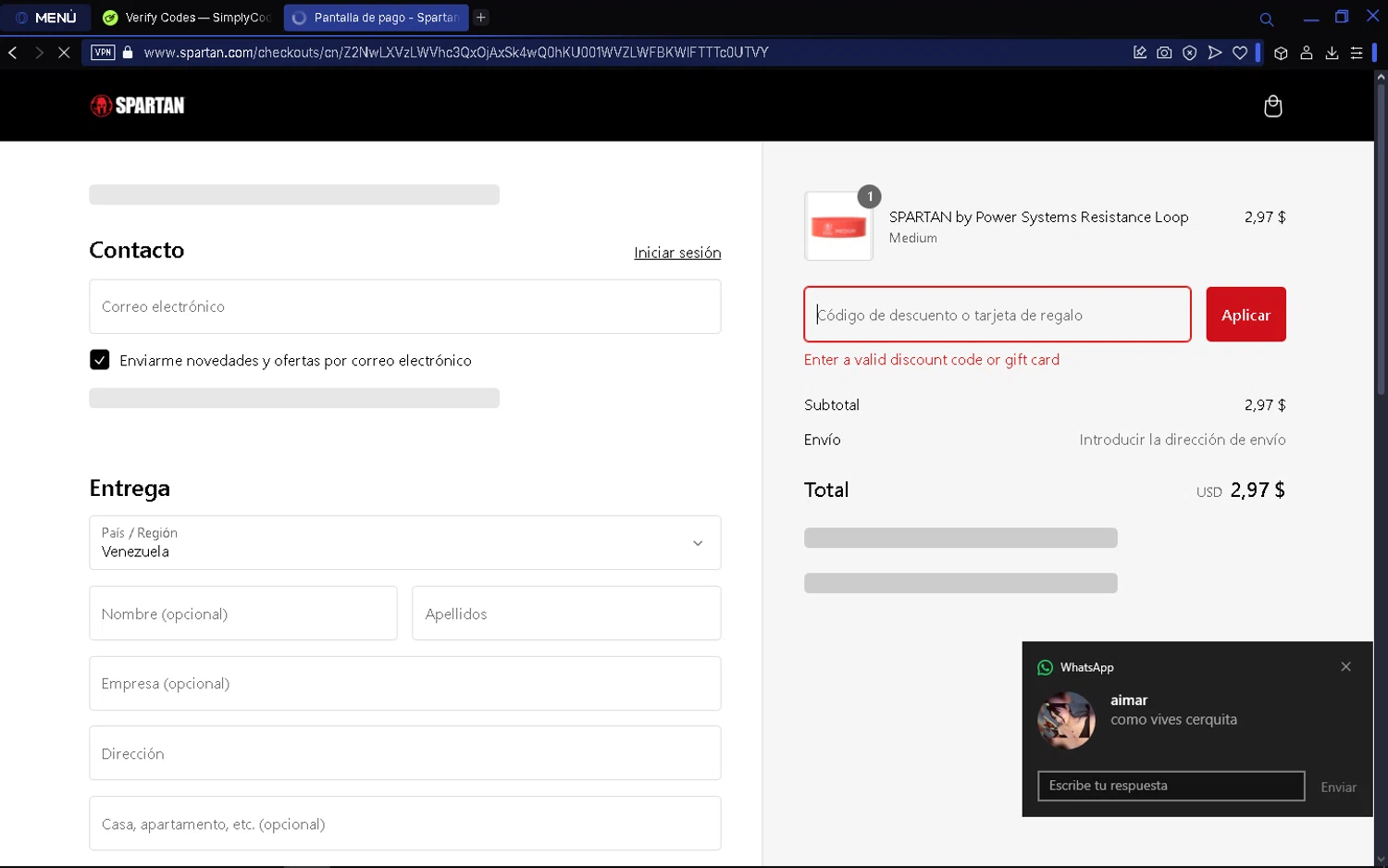Click the Correo electrónico input field
Viewport: 1388px width, 868px height.
click(x=404, y=306)
